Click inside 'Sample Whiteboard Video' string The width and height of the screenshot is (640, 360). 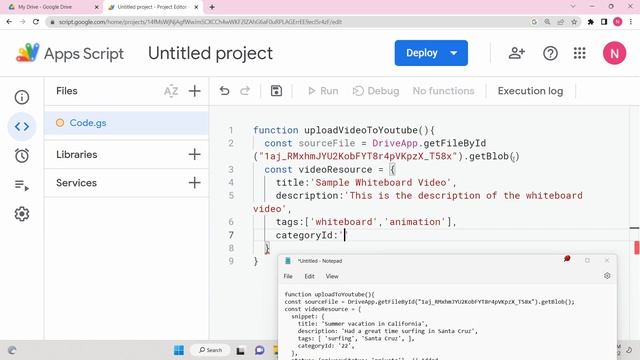tap(383, 182)
